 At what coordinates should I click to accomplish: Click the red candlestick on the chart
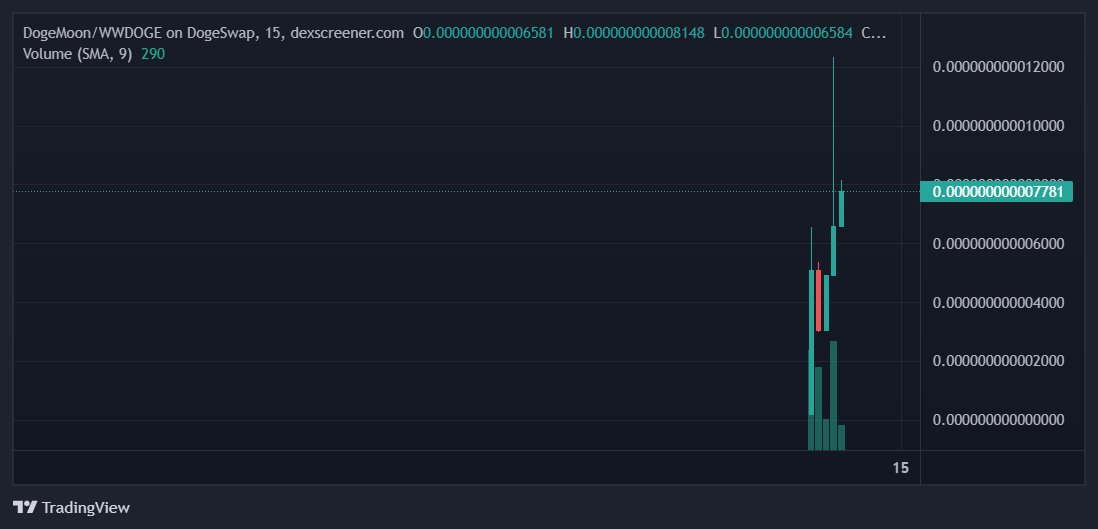[818, 300]
